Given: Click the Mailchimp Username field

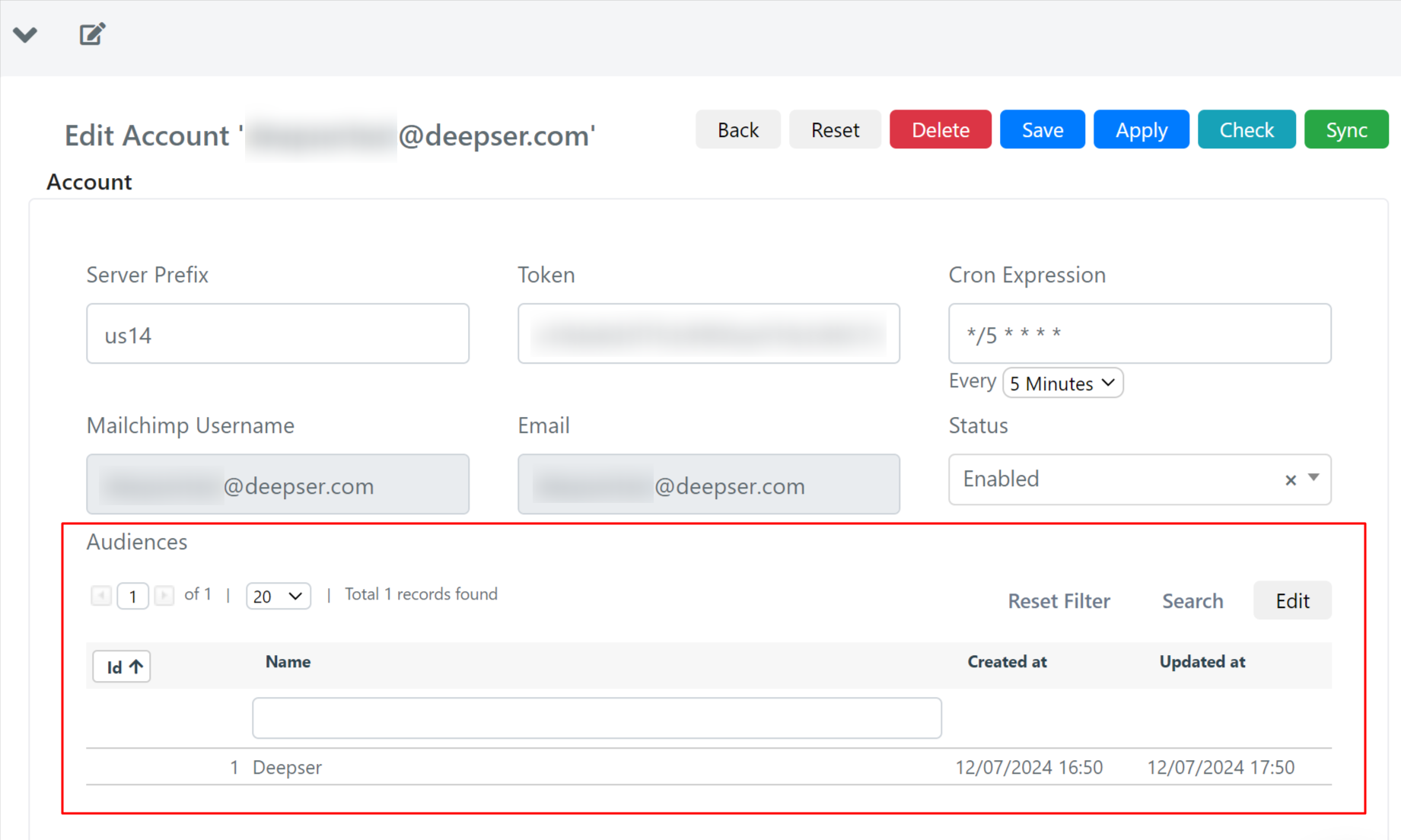Looking at the screenshot, I should coord(278,484).
